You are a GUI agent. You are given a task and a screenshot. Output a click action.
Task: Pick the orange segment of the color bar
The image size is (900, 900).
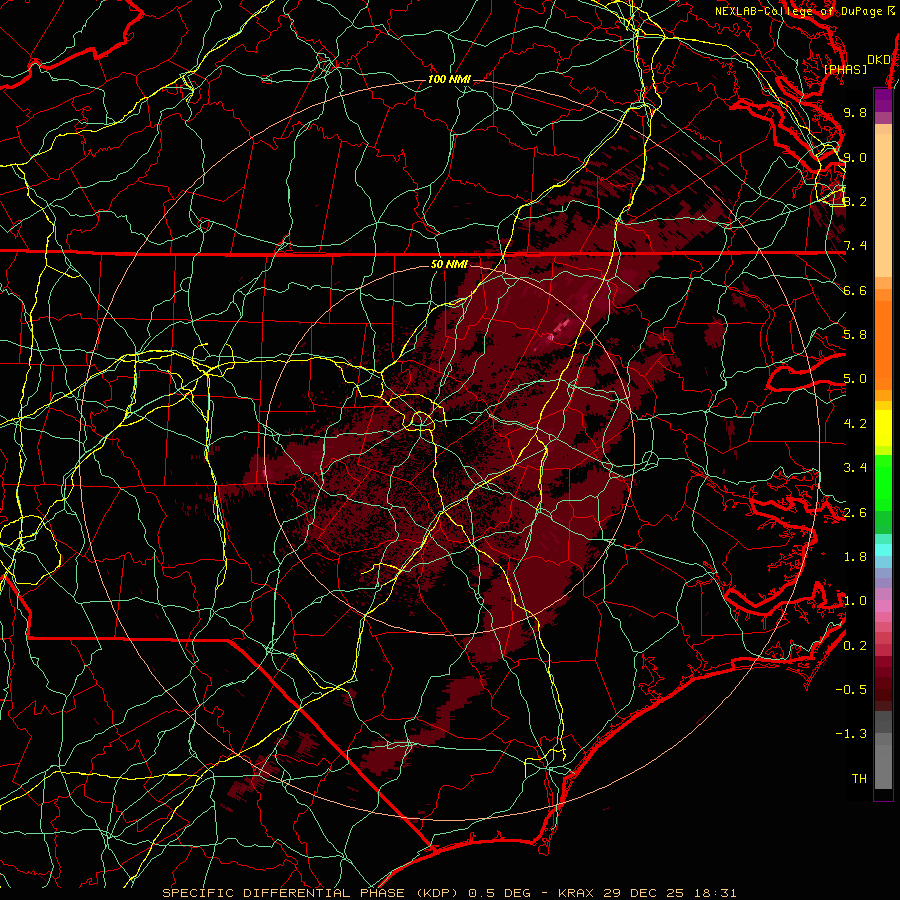point(883,345)
